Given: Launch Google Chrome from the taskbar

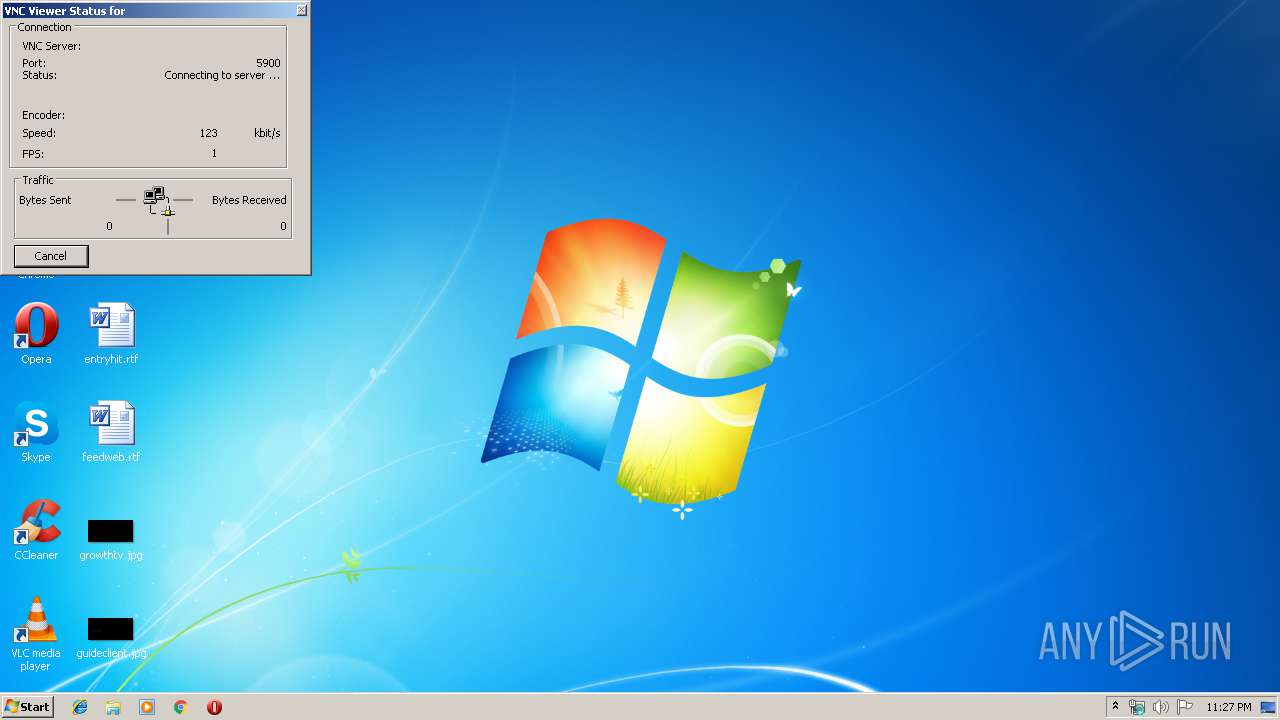Looking at the screenshot, I should click(x=181, y=707).
